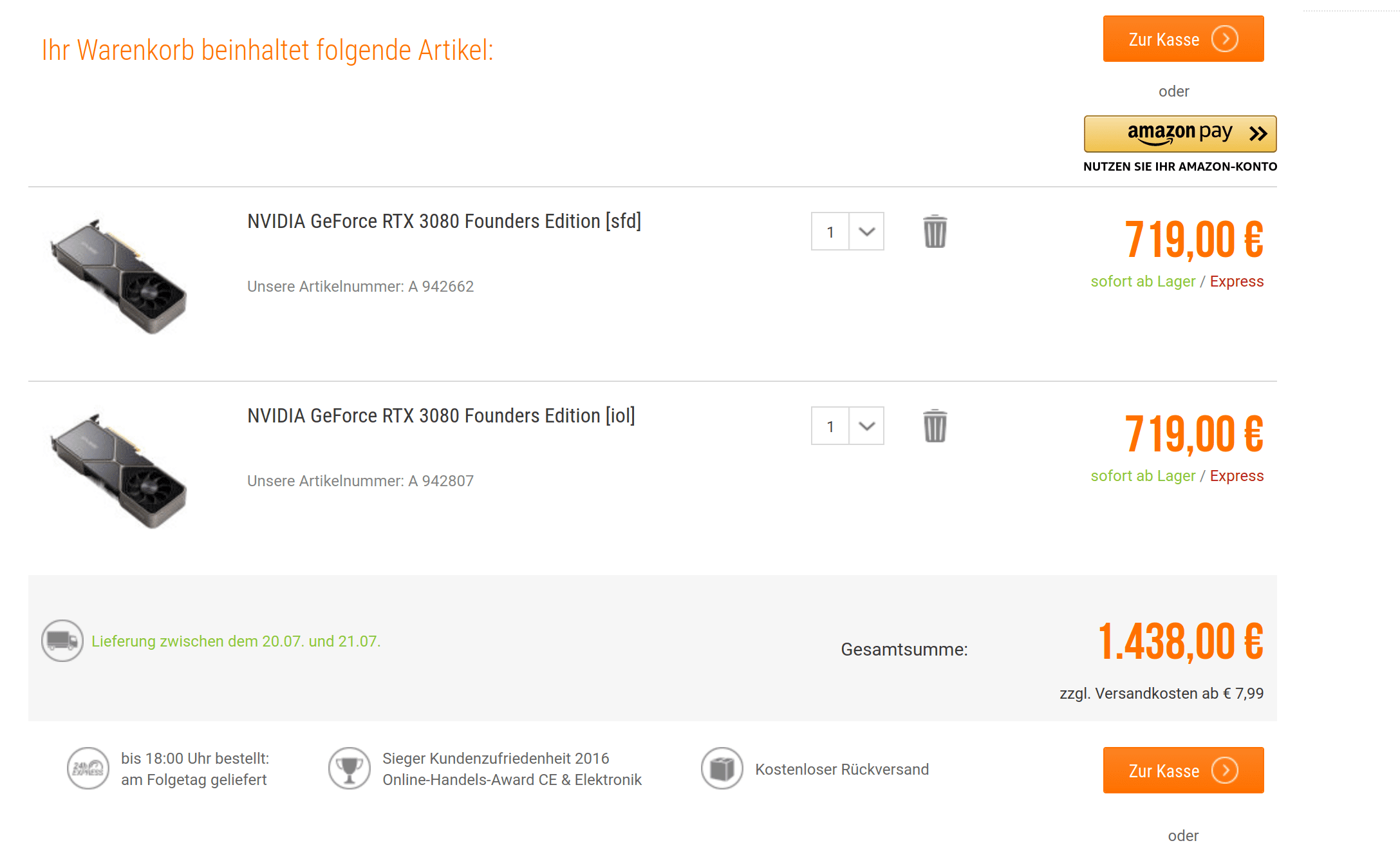Open quantity dropdown for RTX 3080 [iol]
This screenshot has width=1400, height=861.
(866, 426)
